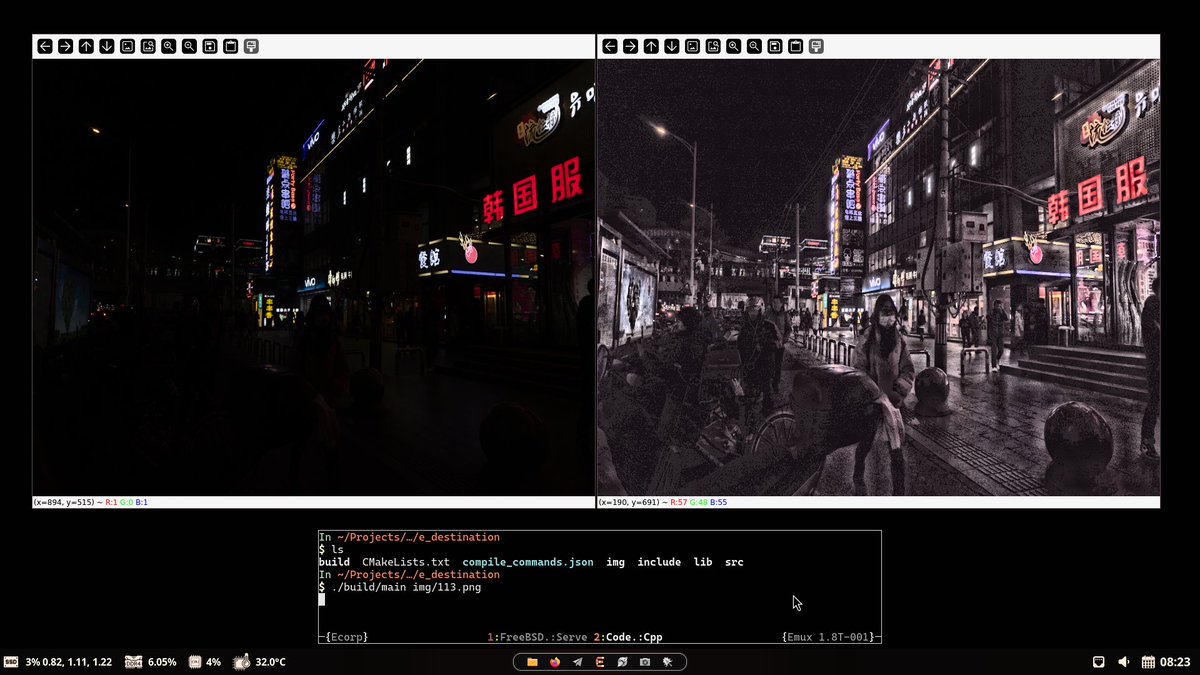Open the calendar icon beside the clock
Image resolution: width=1200 pixels, height=675 pixels.
(1149, 662)
